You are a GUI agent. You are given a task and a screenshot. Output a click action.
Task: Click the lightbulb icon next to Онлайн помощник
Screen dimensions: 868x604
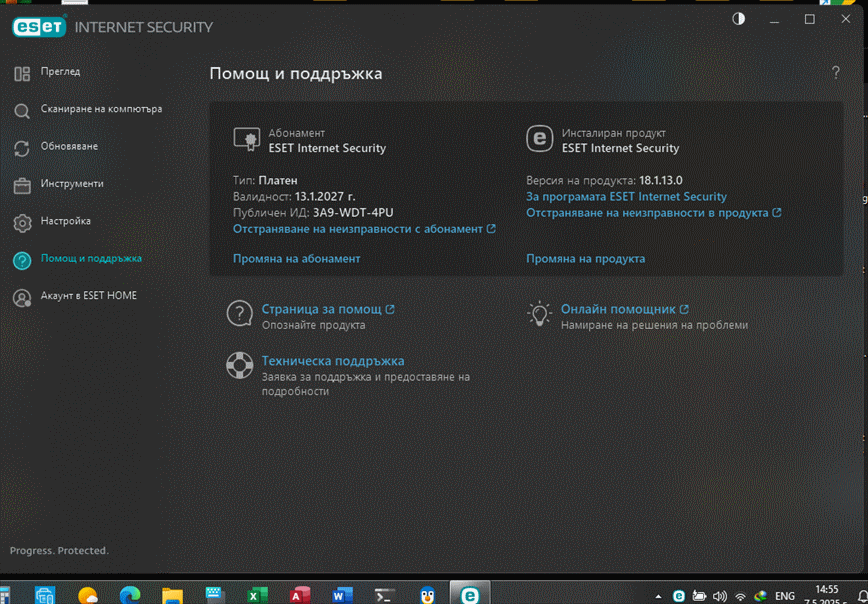coord(539,314)
